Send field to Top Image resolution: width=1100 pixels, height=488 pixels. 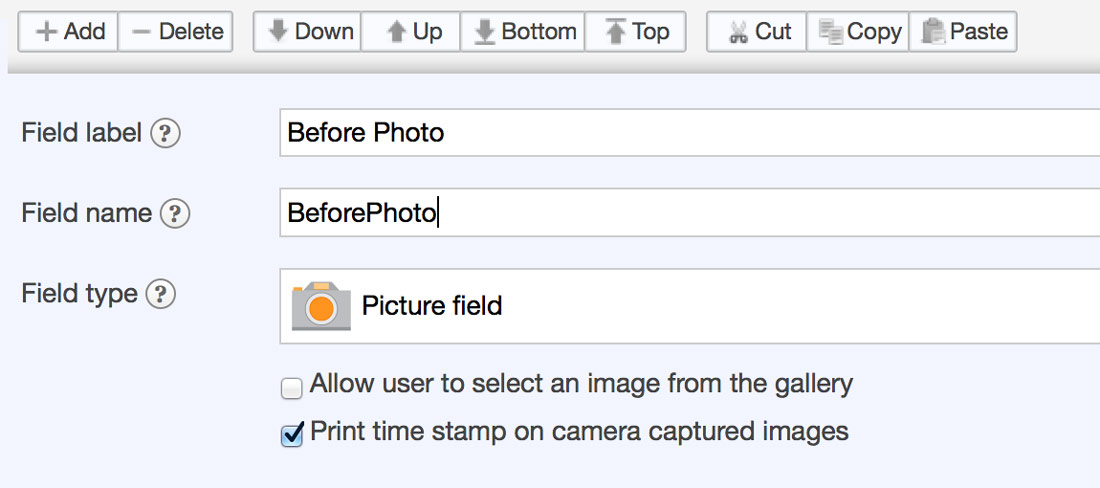pyautogui.click(x=635, y=32)
